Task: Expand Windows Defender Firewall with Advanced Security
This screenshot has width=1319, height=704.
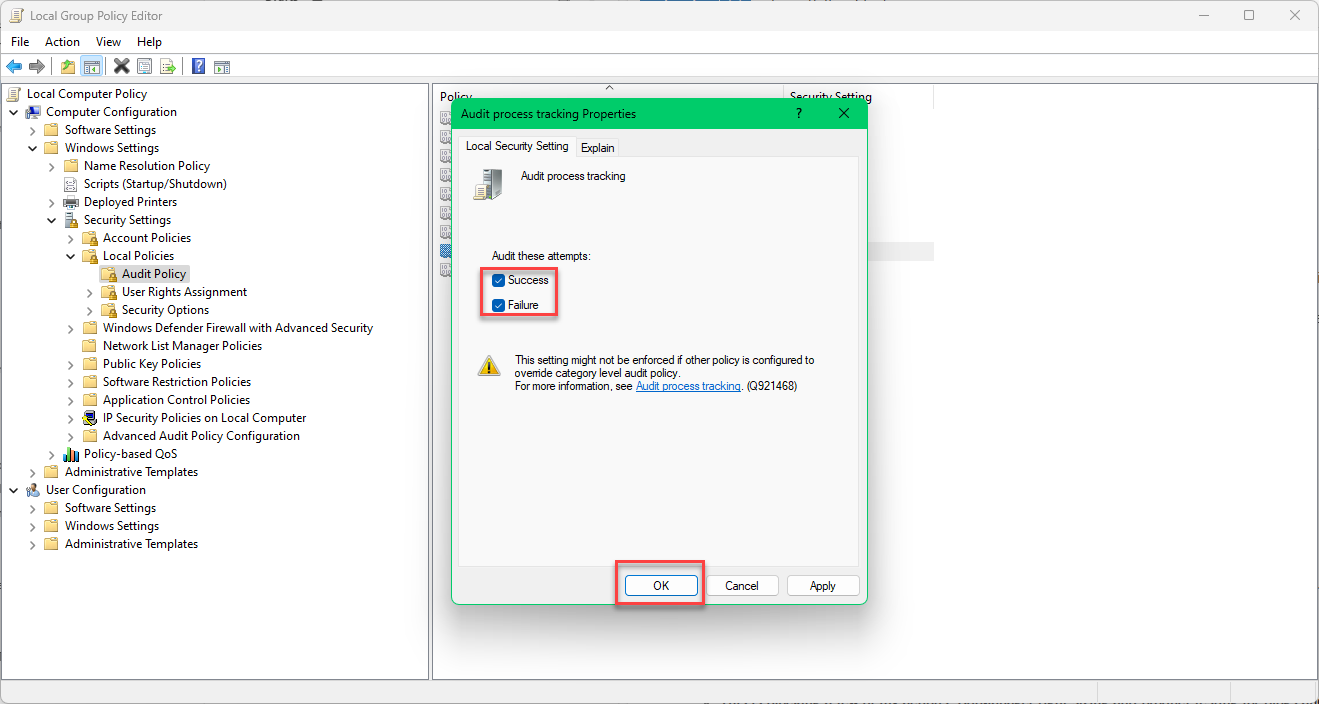Action: click(69, 327)
